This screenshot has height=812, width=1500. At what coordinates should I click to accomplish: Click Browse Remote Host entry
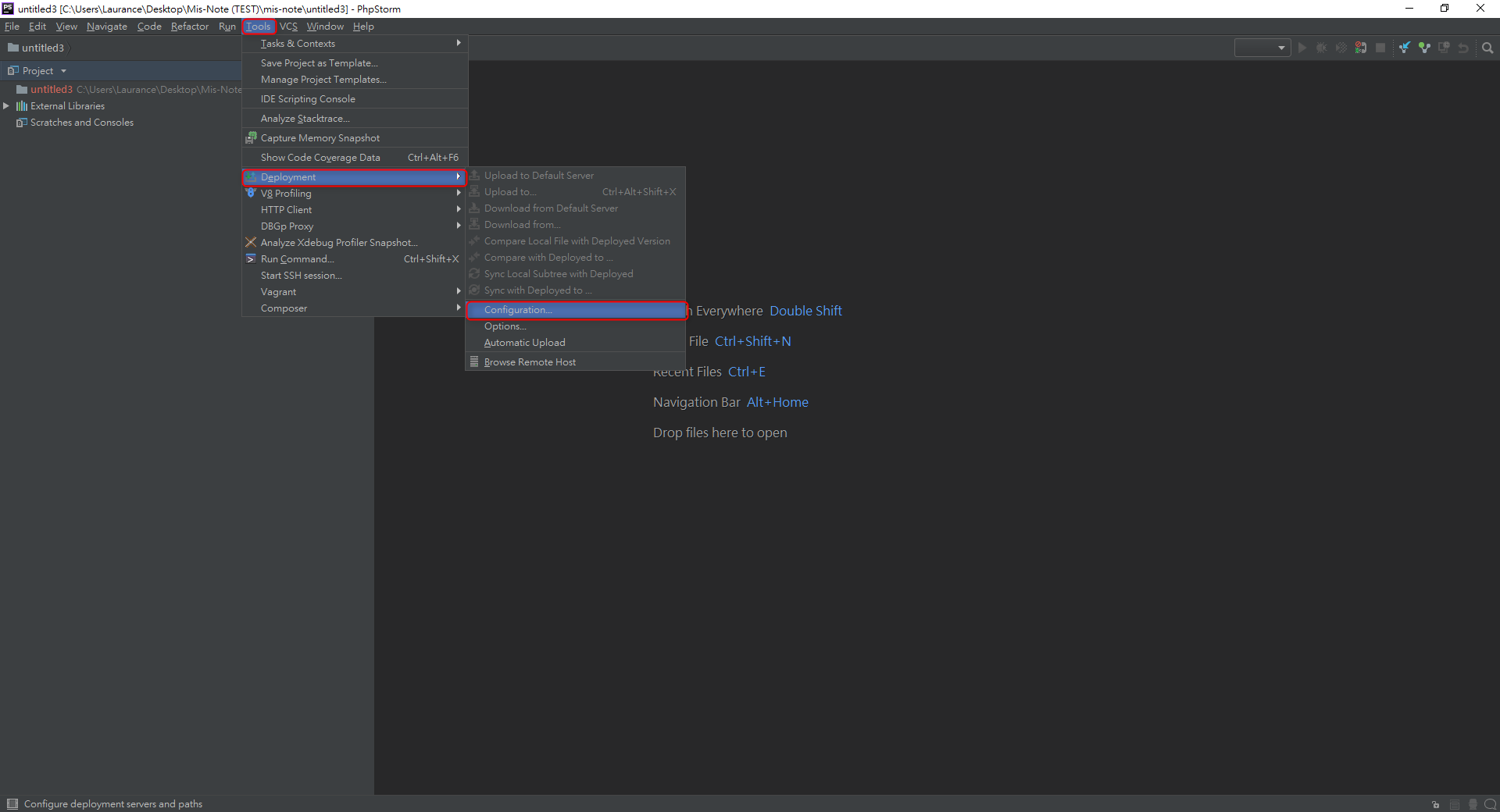point(576,362)
